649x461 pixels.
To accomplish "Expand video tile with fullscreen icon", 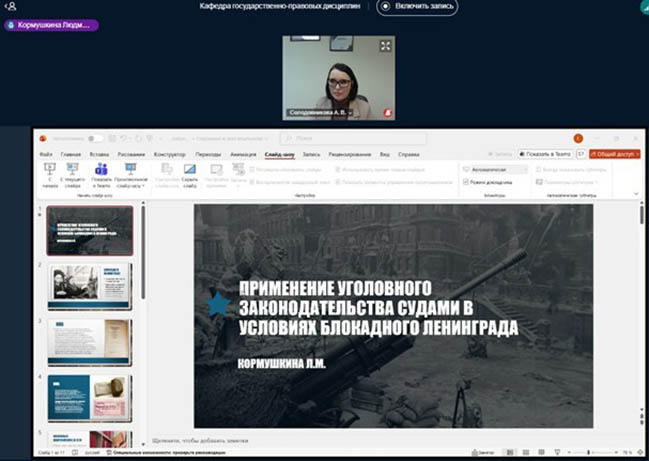I will pos(385,46).
